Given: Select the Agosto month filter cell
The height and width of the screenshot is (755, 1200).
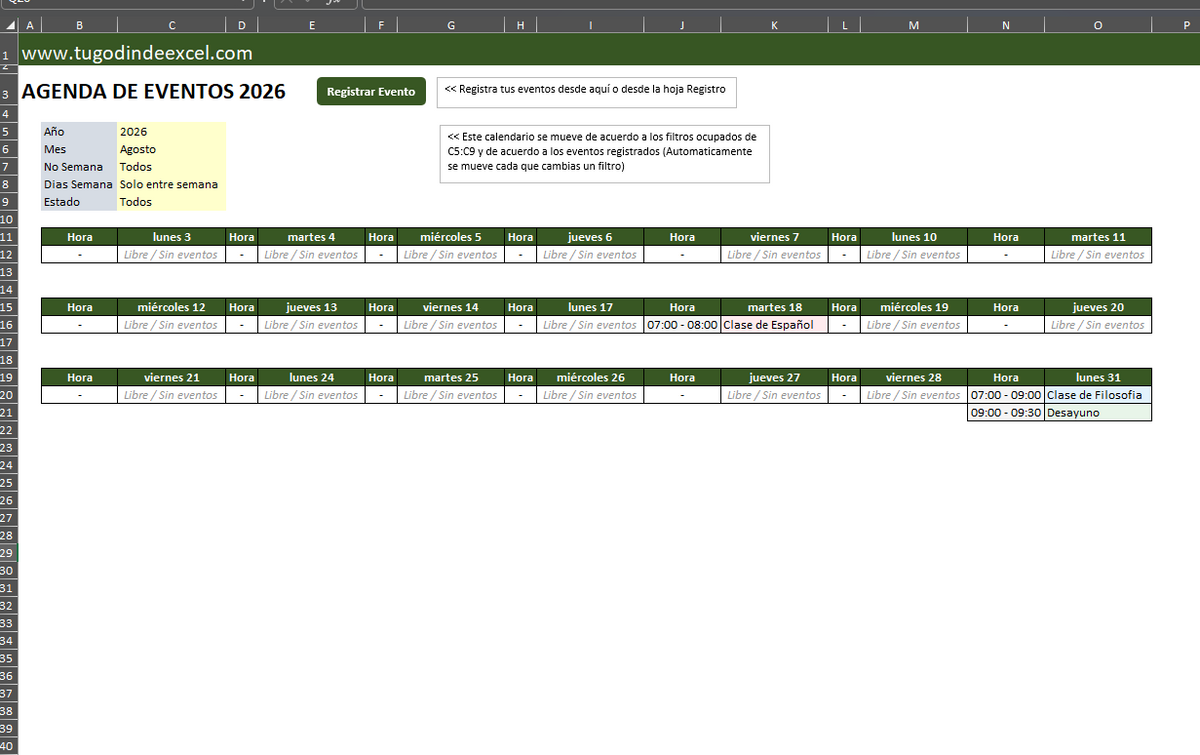Looking at the screenshot, I should [172, 149].
